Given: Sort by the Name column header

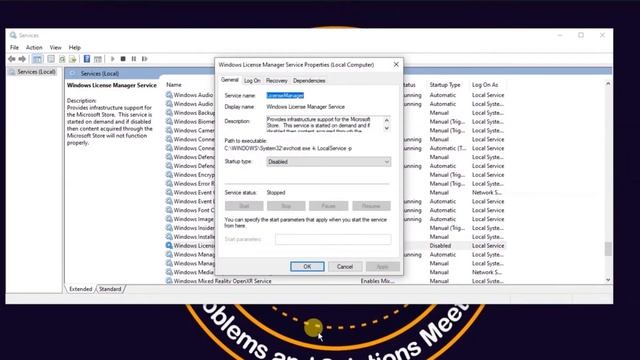Looking at the screenshot, I should coord(174,85).
